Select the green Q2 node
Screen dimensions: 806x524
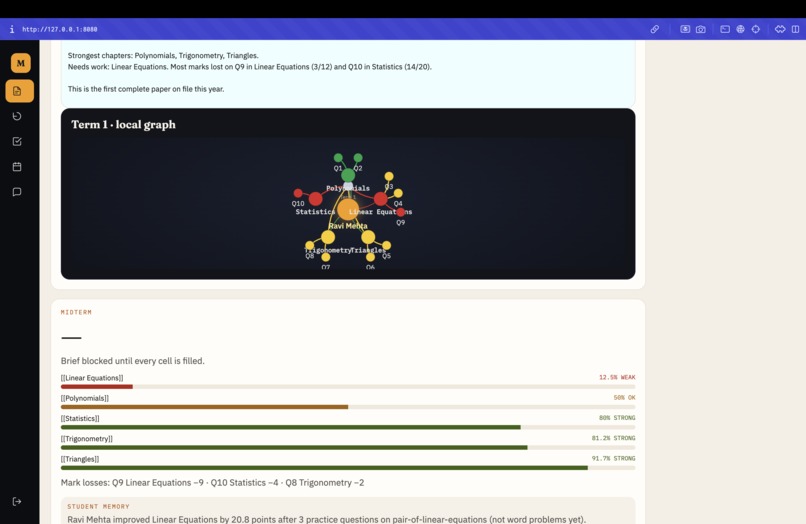pos(358,158)
